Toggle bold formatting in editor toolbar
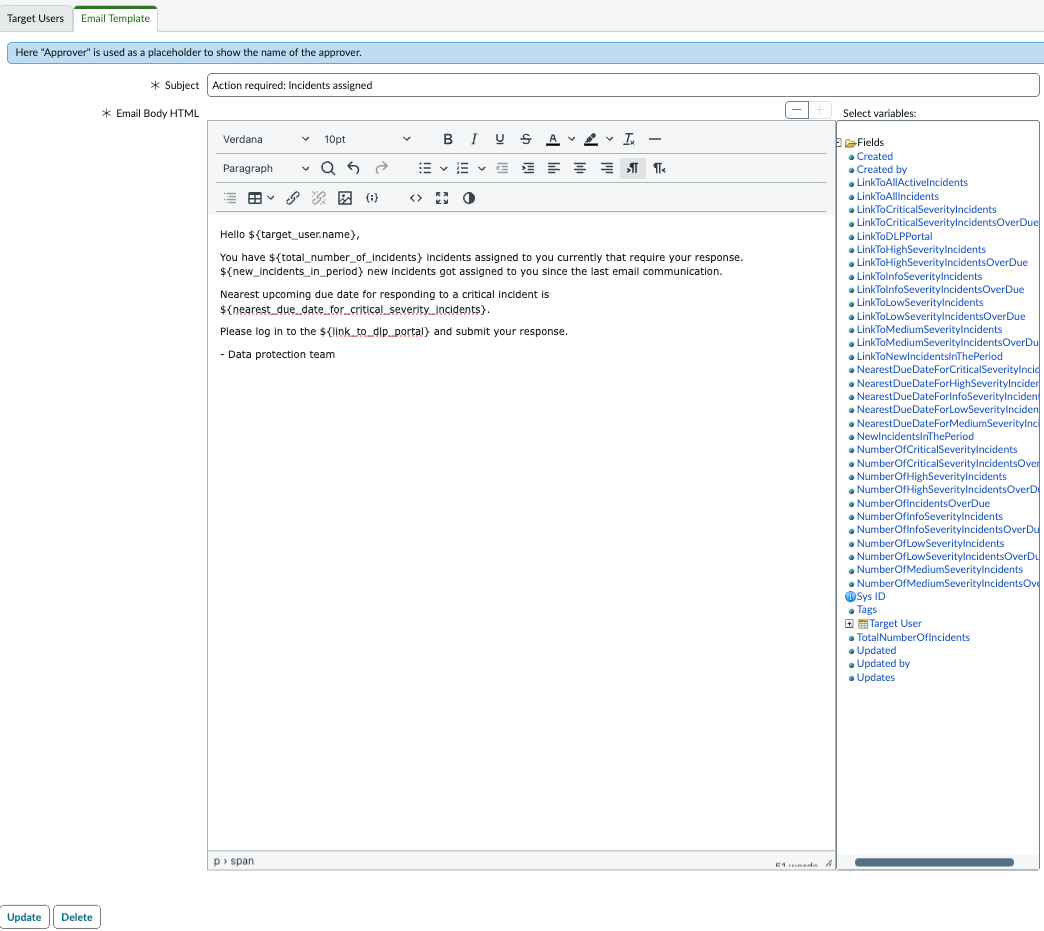Screen dimensions: 1044x931 click(x=447, y=139)
